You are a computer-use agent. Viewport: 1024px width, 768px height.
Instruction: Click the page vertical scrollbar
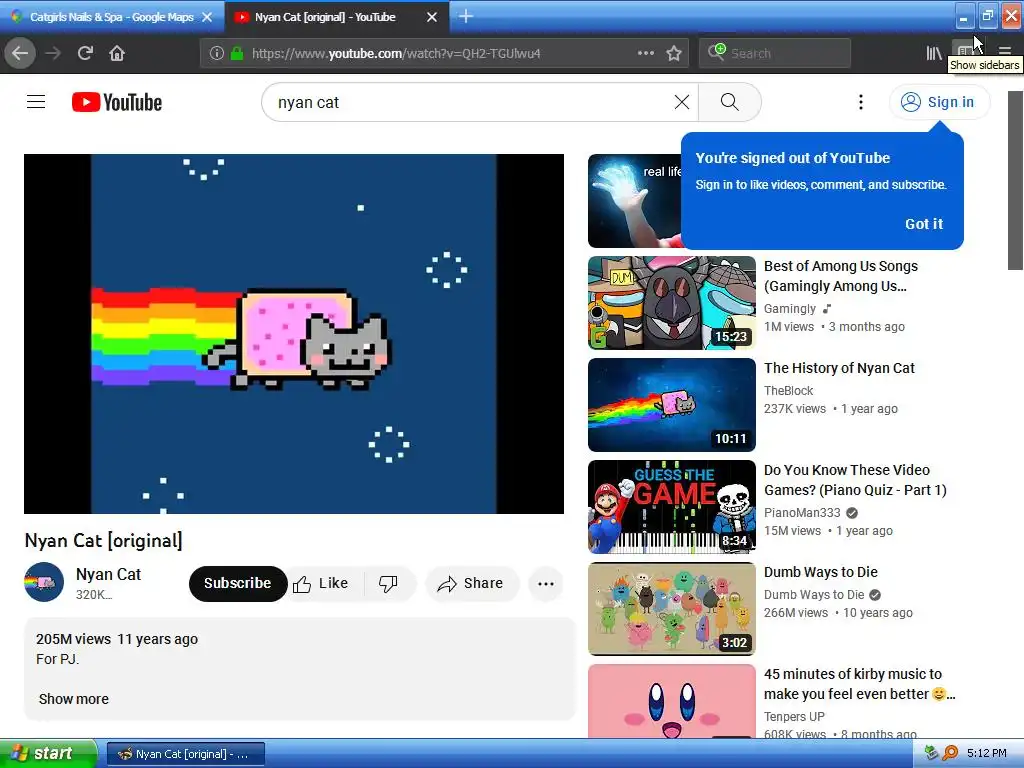pyautogui.click(x=1015, y=180)
